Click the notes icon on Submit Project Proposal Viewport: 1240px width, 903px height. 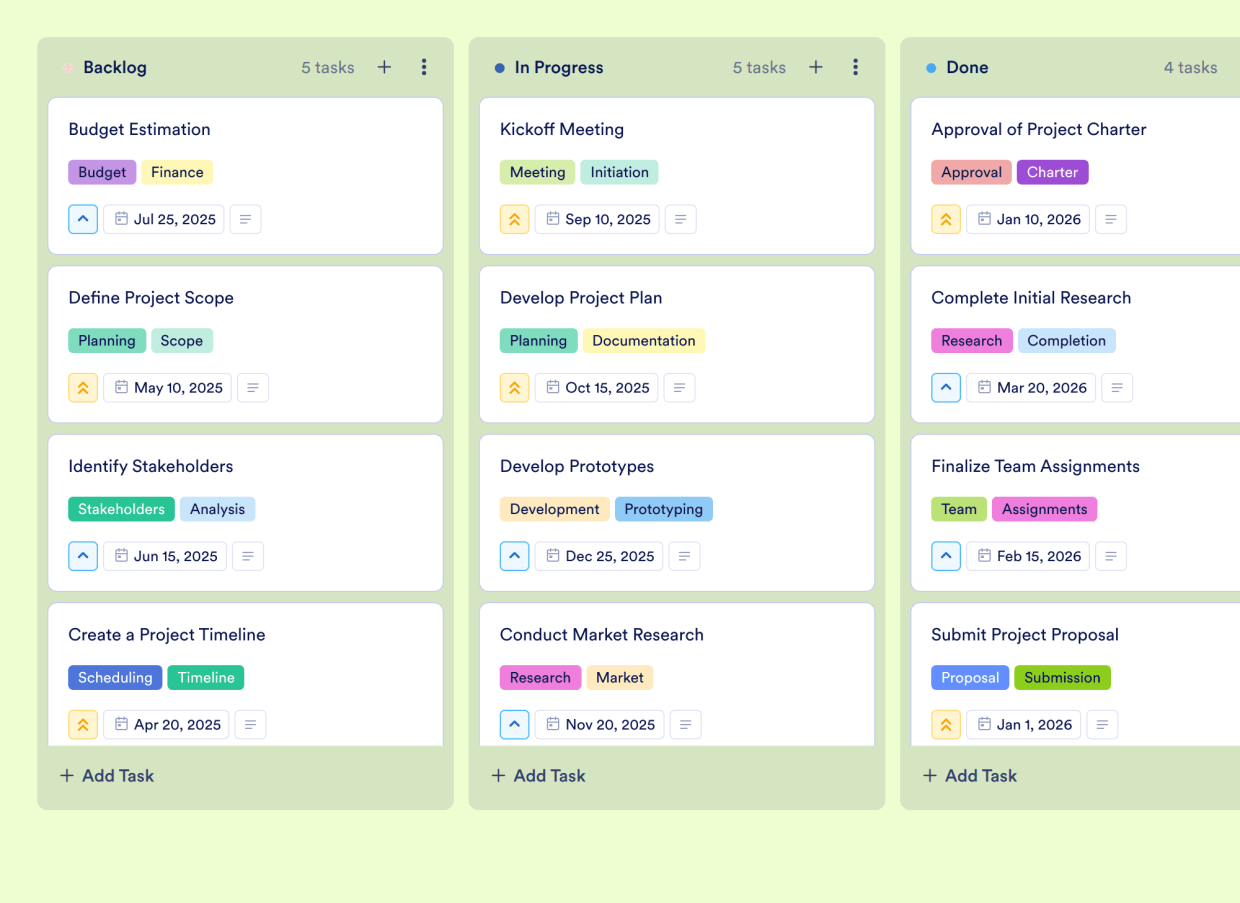(1102, 724)
